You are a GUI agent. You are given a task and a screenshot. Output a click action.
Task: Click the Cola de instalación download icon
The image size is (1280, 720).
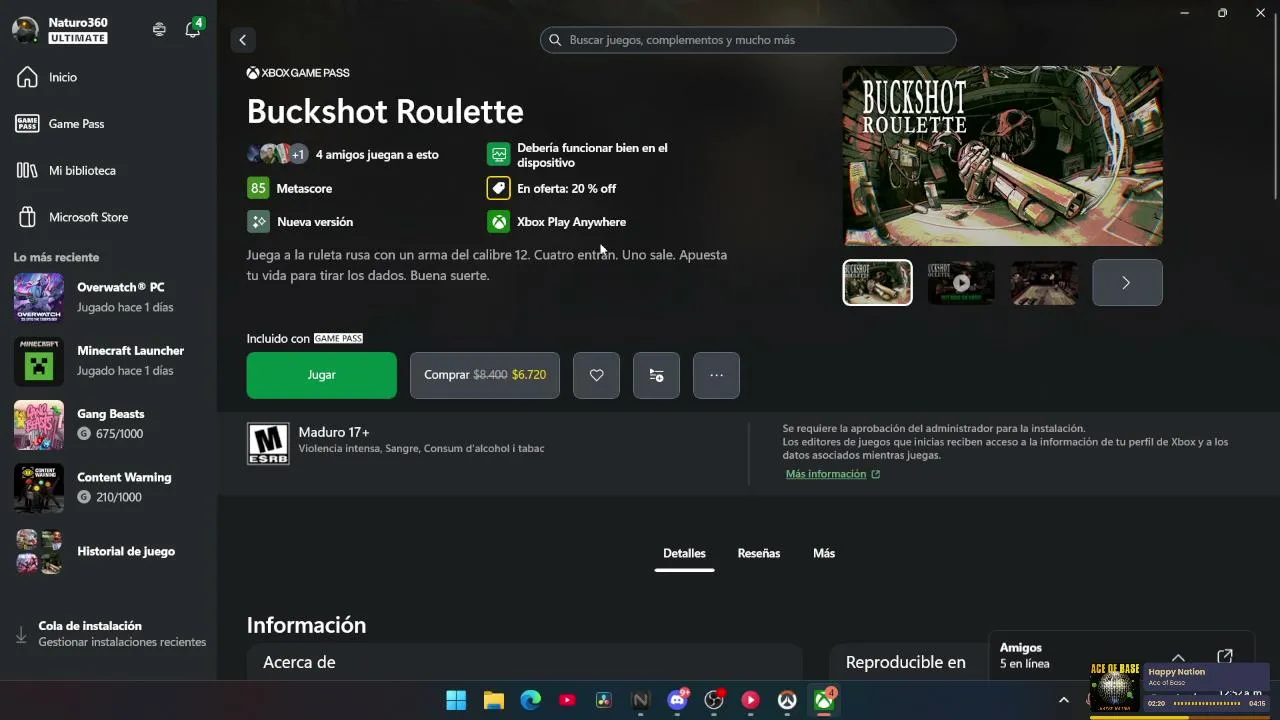pos(21,634)
